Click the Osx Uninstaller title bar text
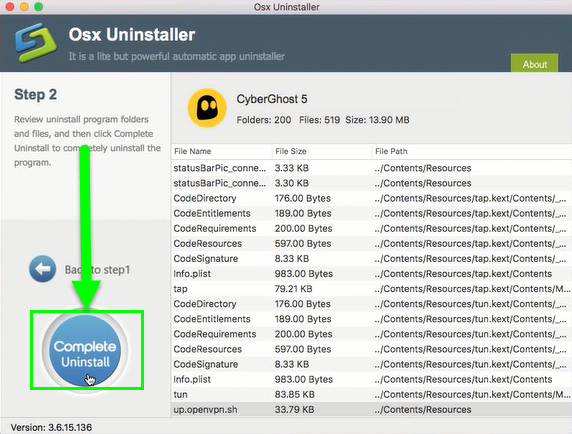The width and height of the screenshot is (572, 434). 286,7
